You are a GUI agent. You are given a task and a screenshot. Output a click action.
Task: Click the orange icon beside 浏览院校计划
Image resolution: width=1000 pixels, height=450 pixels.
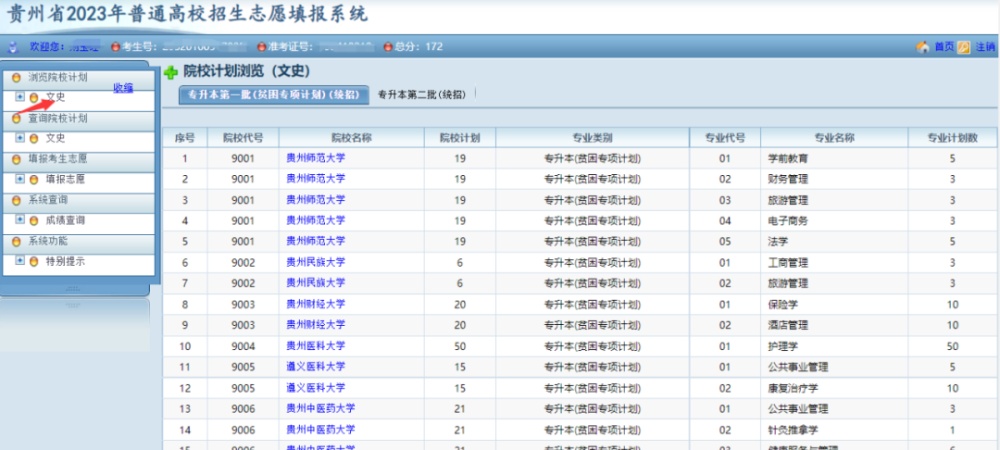(16, 77)
